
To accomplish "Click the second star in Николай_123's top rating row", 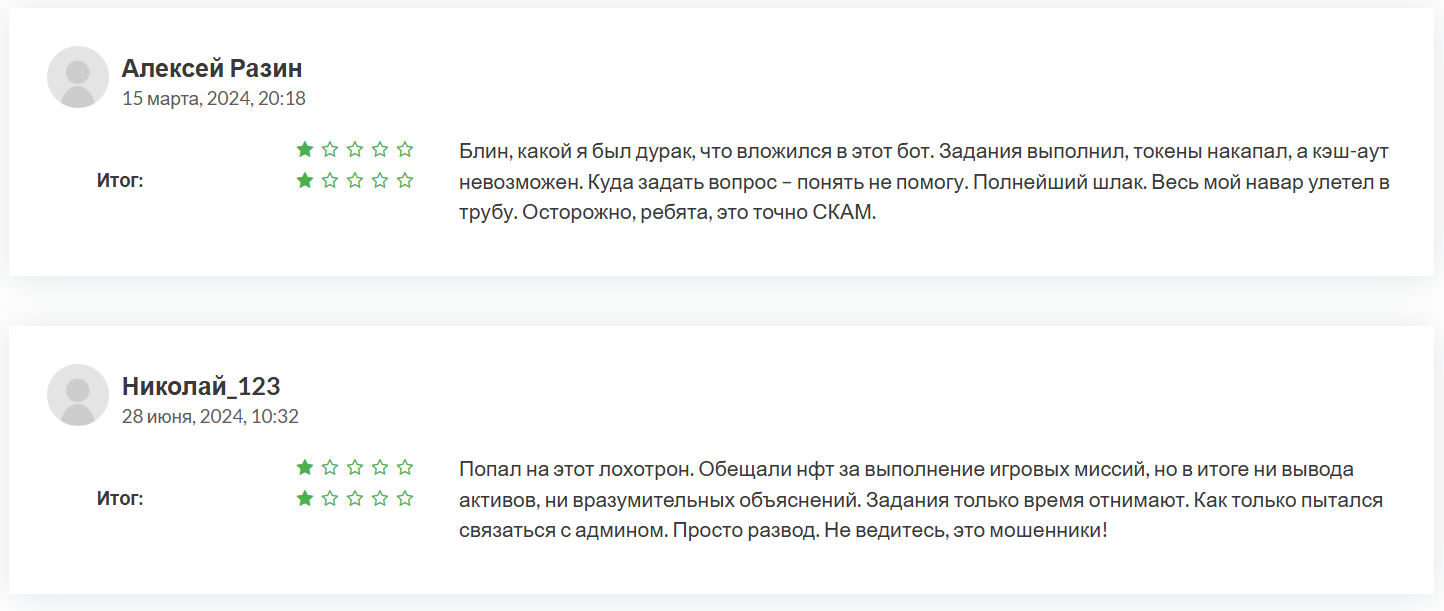I will (x=330, y=467).
